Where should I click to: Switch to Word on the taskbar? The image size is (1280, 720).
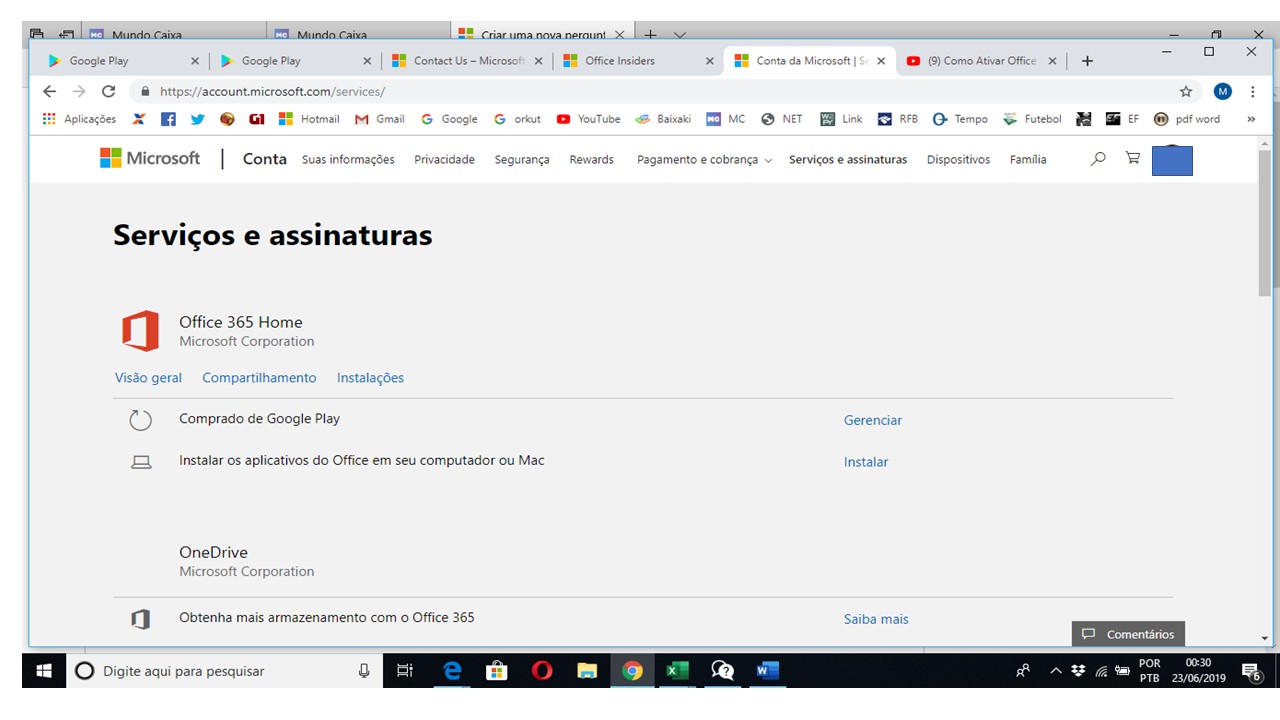[x=767, y=671]
